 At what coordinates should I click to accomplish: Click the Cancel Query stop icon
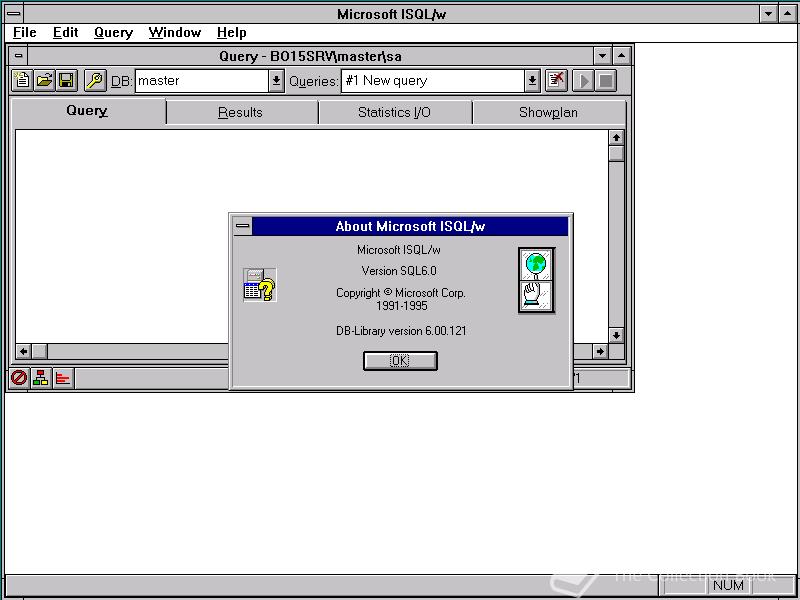pos(606,81)
